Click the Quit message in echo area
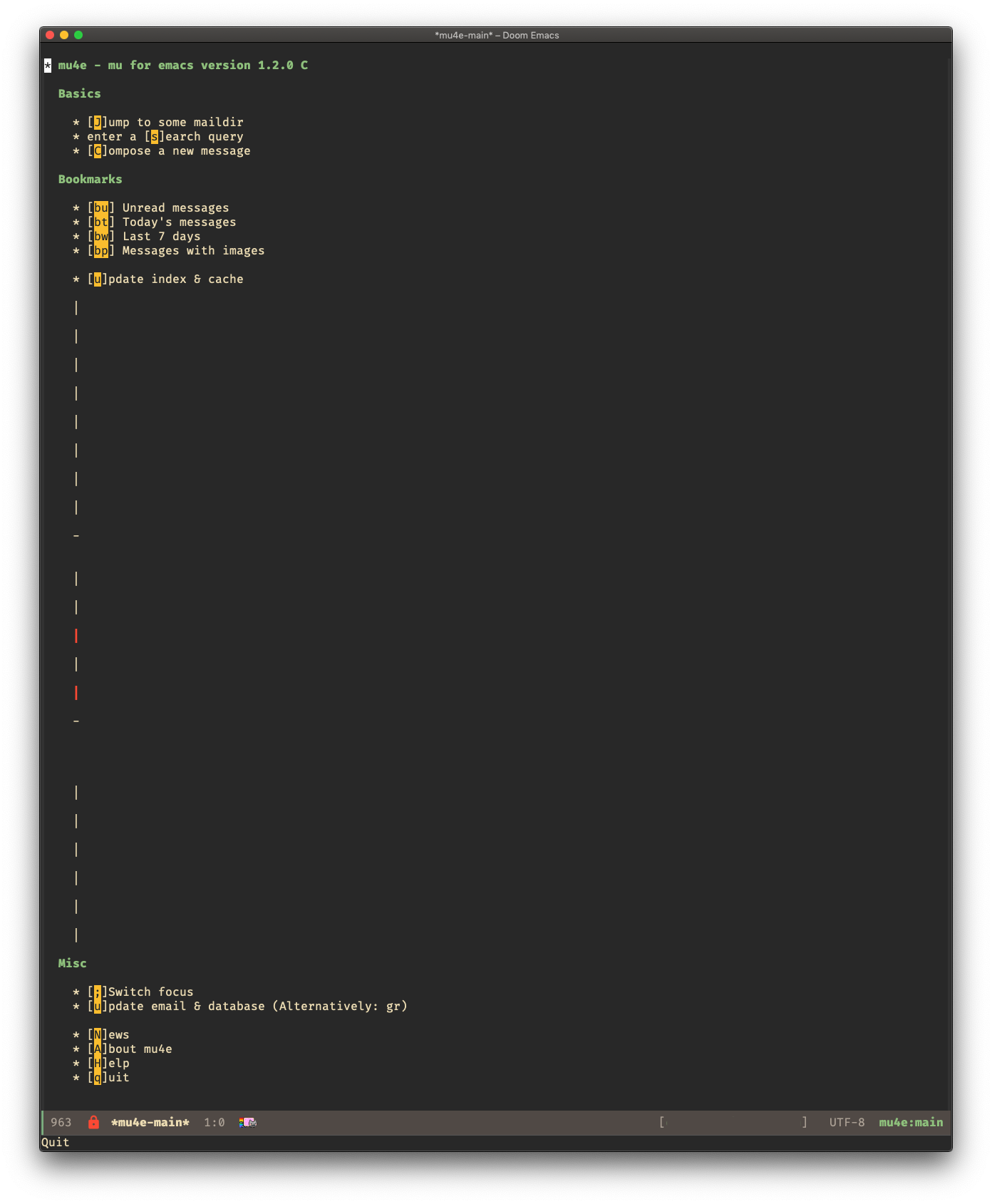The height and width of the screenshot is (1204, 992). [56, 1142]
